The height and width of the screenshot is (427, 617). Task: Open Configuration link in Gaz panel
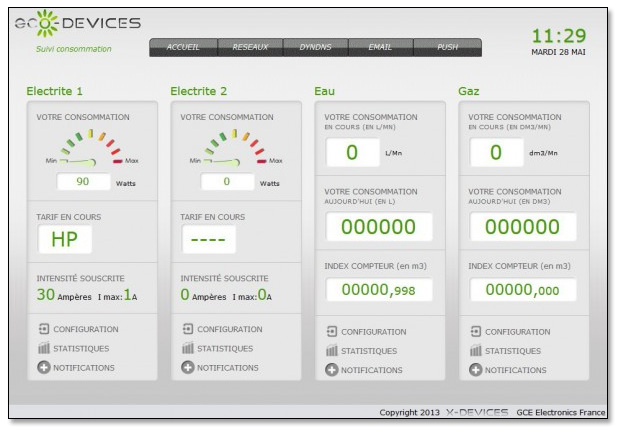tap(518, 332)
